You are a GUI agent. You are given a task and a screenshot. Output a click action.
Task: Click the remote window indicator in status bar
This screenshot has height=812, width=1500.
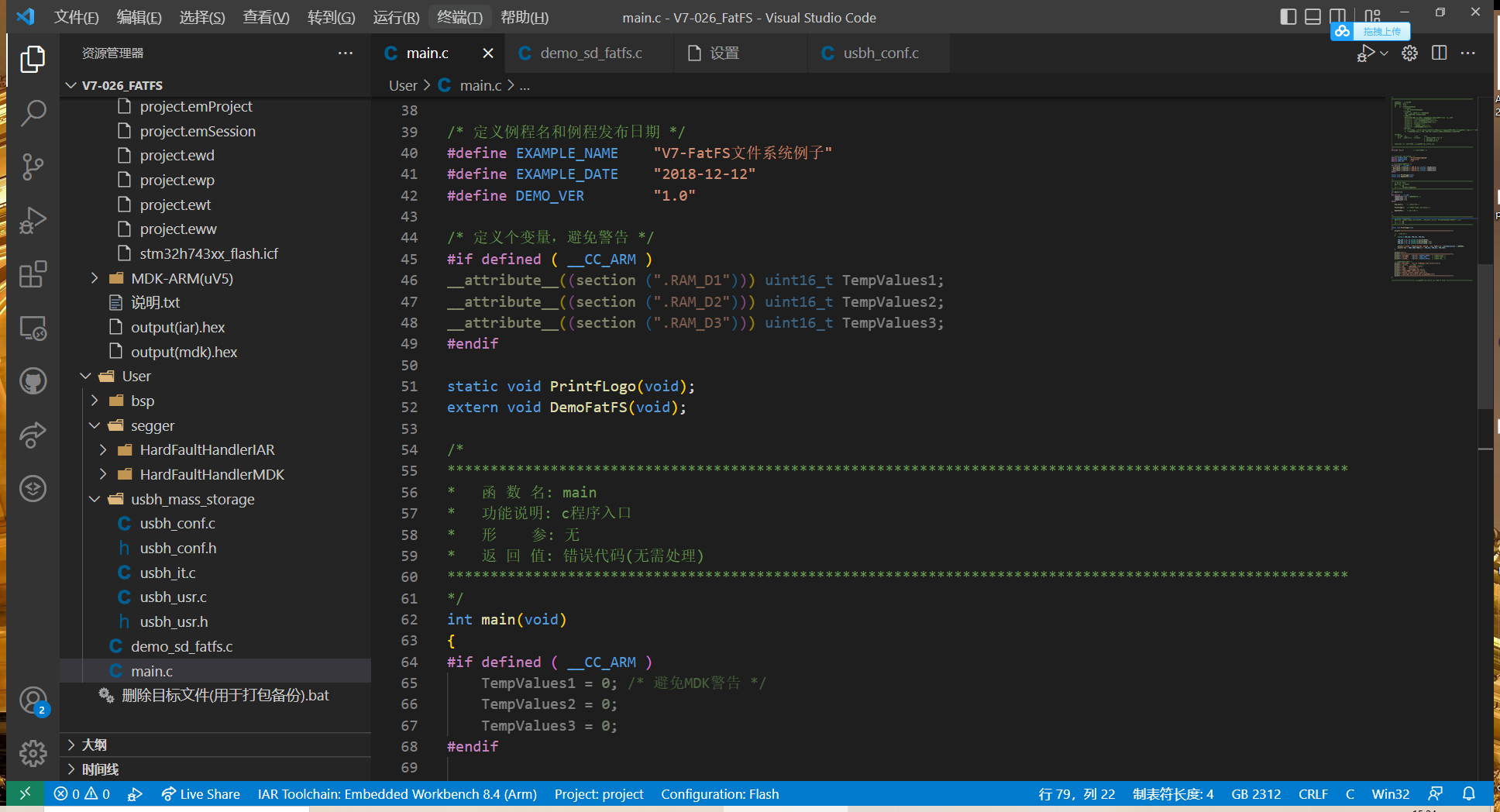[x=25, y=793]
